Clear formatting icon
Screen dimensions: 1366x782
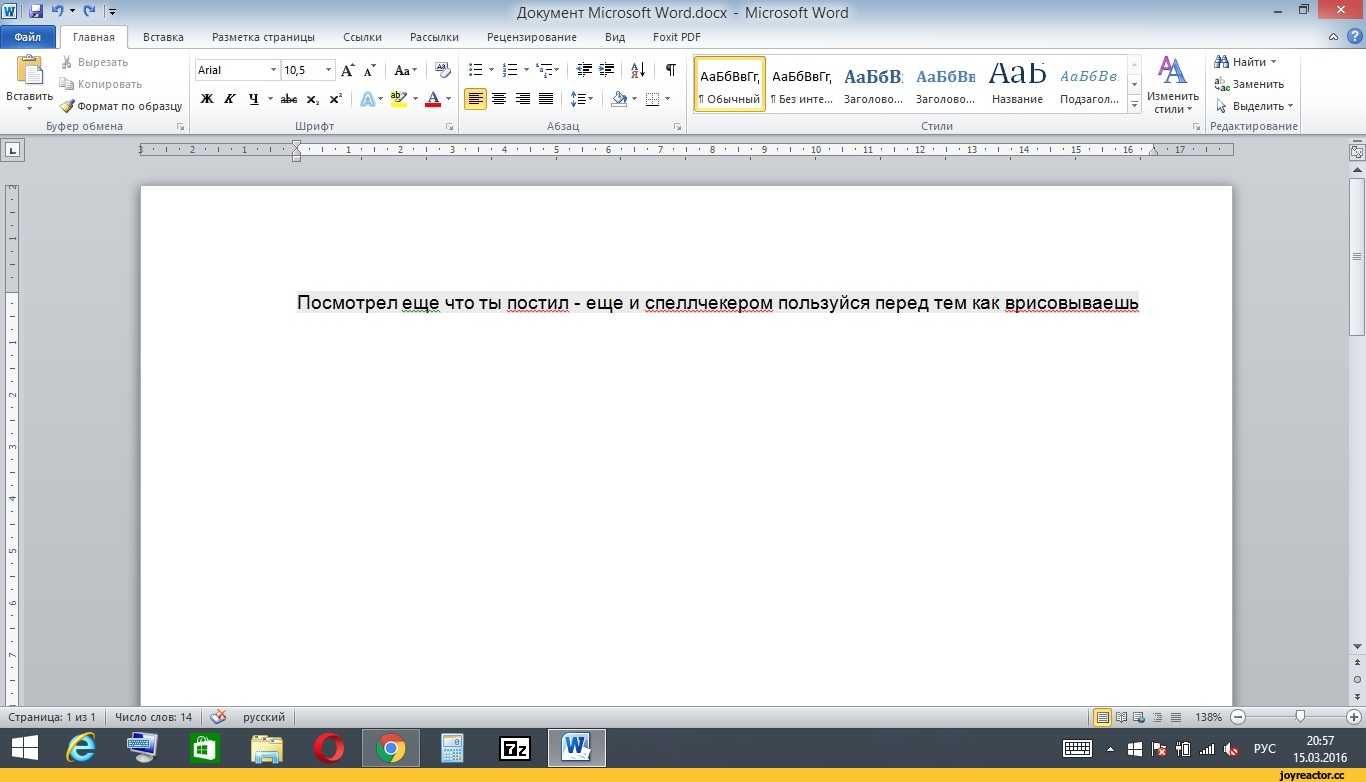click(444, 70)
